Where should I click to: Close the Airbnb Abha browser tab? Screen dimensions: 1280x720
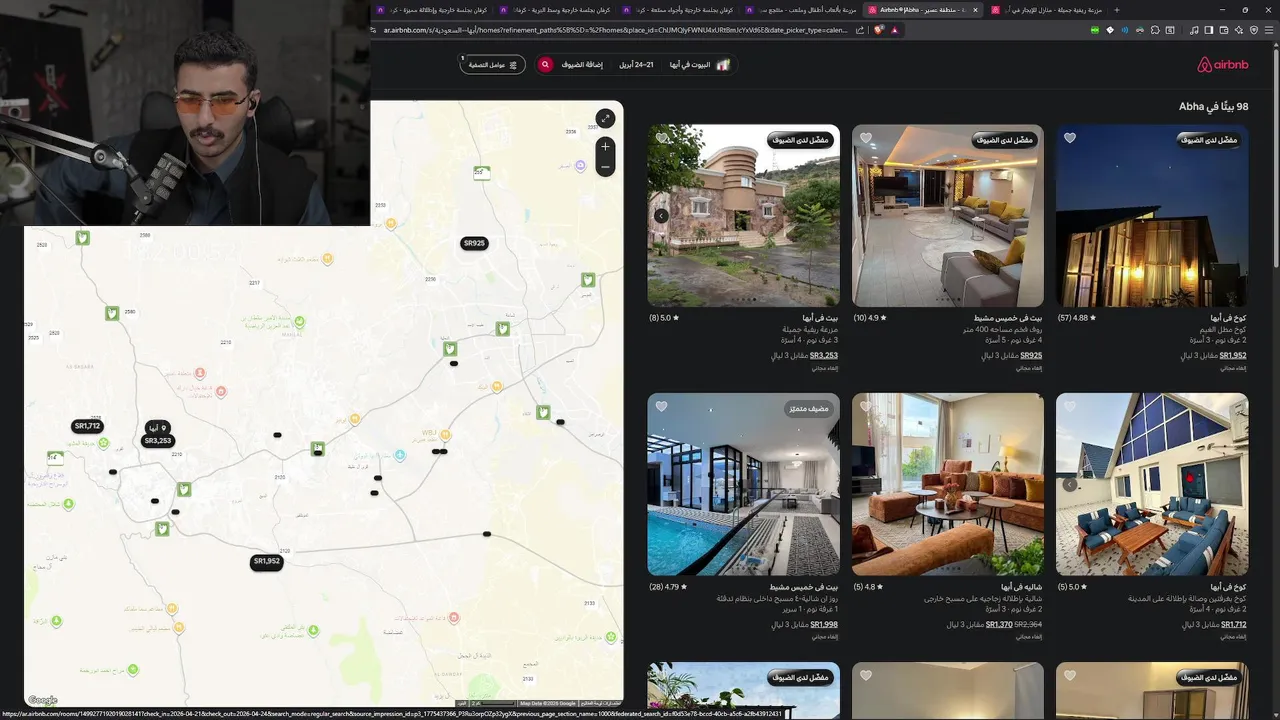coord(975,10)
